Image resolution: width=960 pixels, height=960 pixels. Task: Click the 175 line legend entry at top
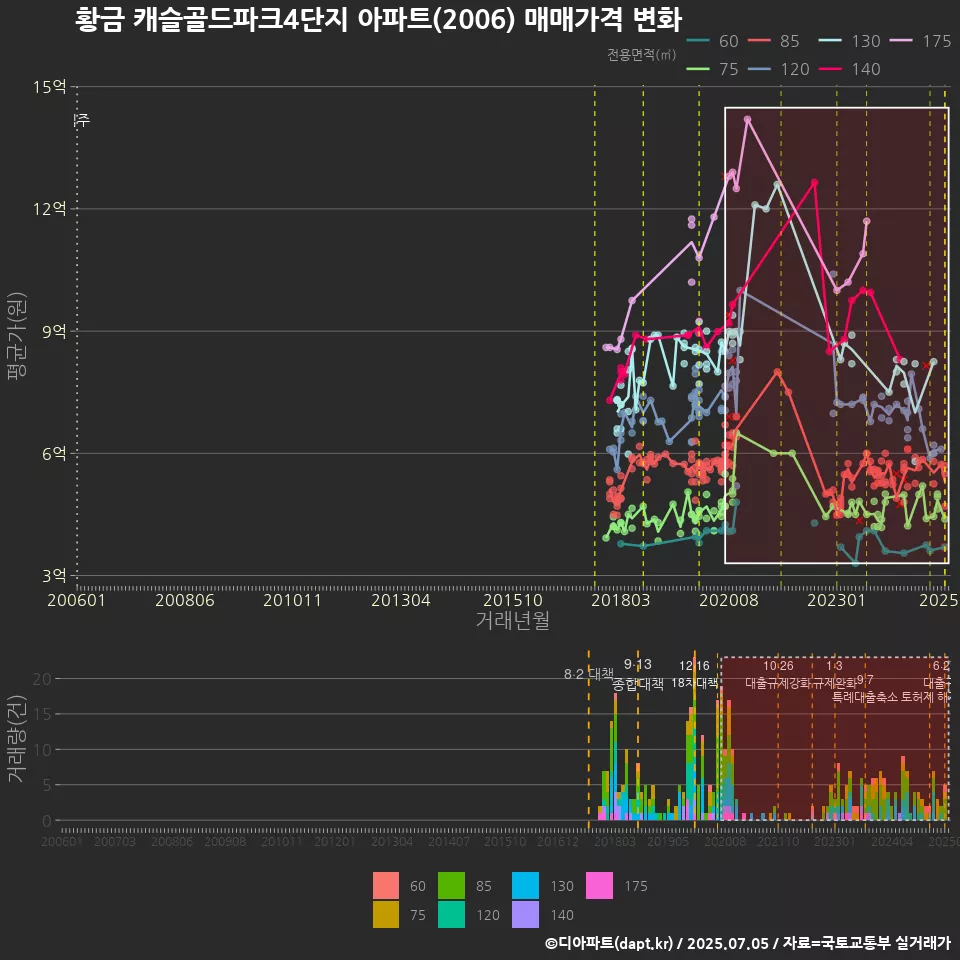pos(921,41)
